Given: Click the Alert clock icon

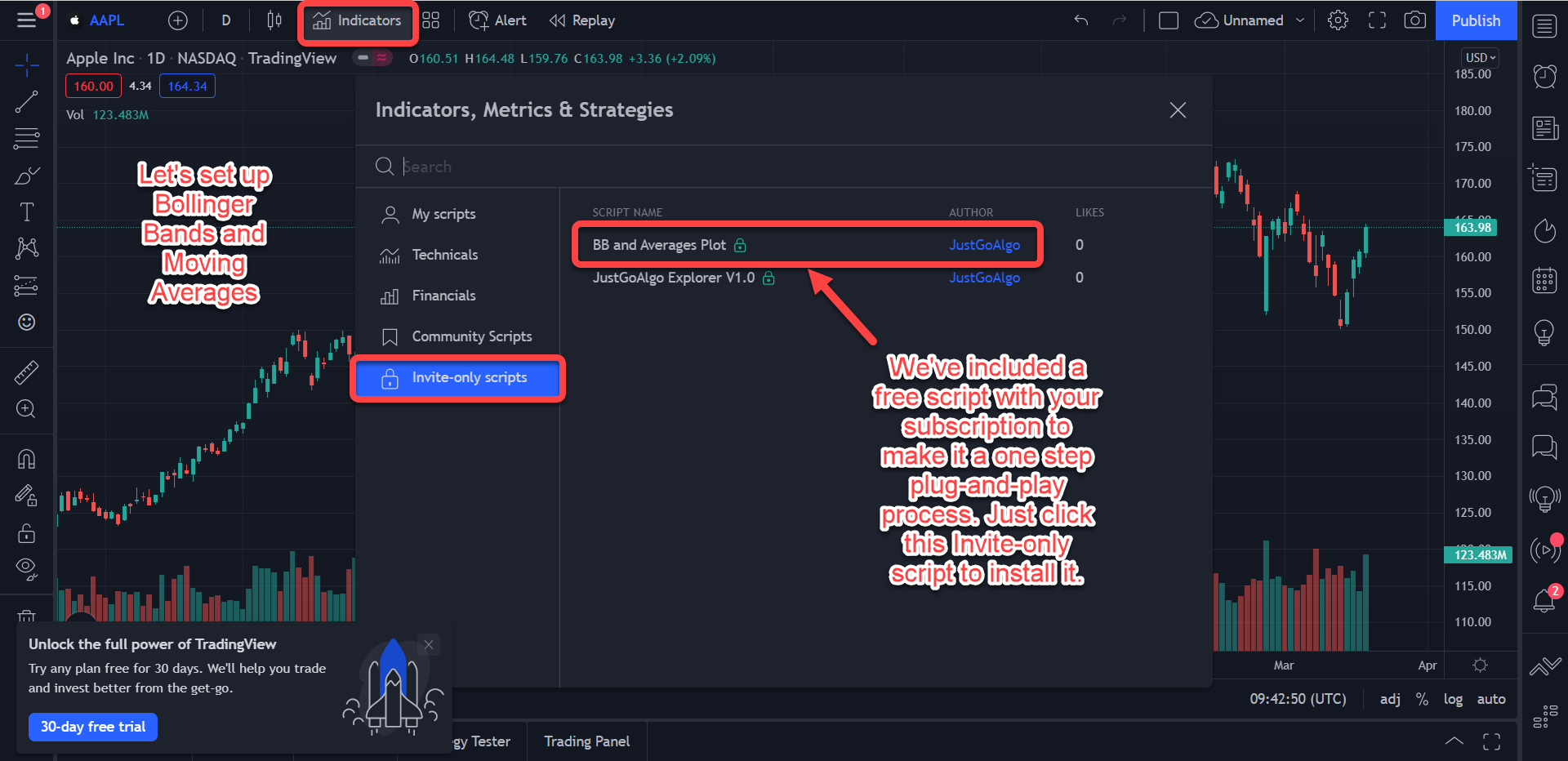Looking at the screenshot, I should [x=479, y=21].
